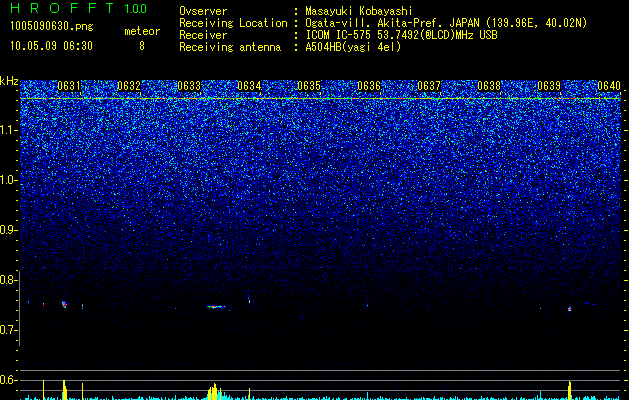The height and width of the screenshot is (400, 629).
Task: Click the 0.9 frequency axis label
Action: click(x=9, y=230)
